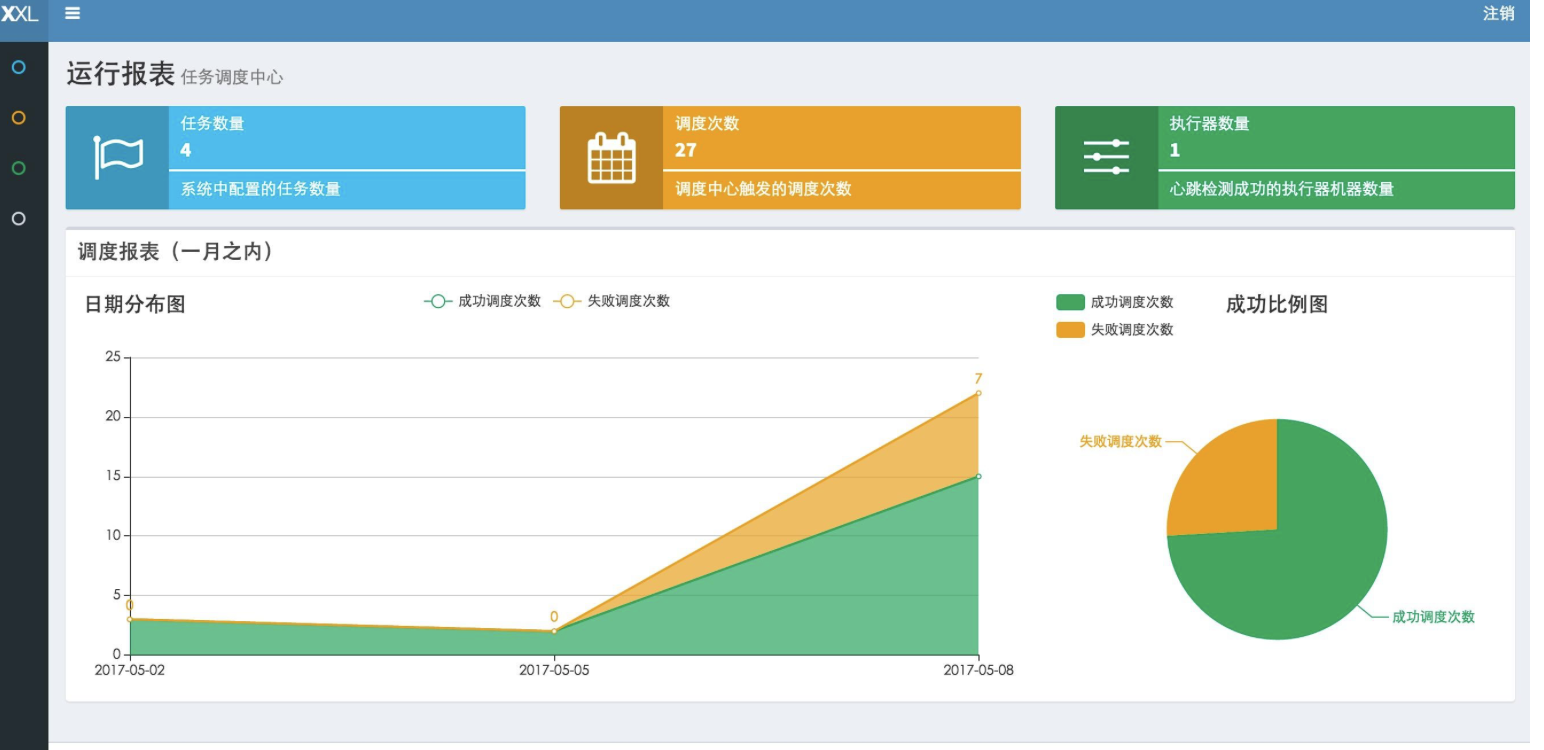Viewport: 1544px width, 750px height.
Task: Click the 执行器数量 value 1
Action: [1175, 151]
